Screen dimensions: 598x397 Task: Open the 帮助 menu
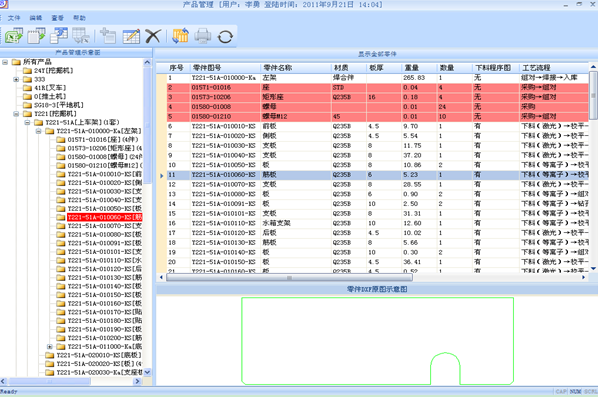pos(79,18)
